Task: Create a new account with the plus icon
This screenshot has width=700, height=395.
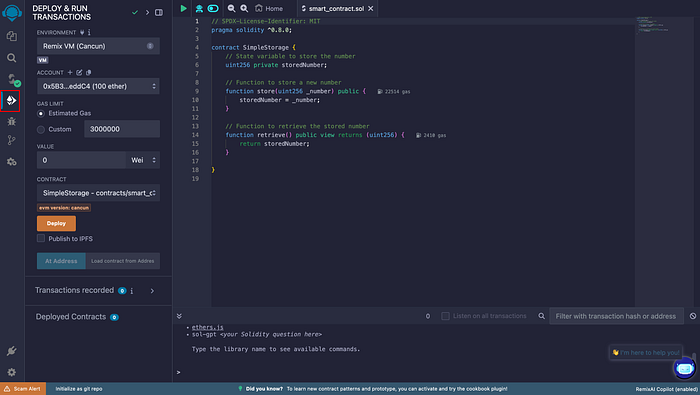Action: click(70, 72)
